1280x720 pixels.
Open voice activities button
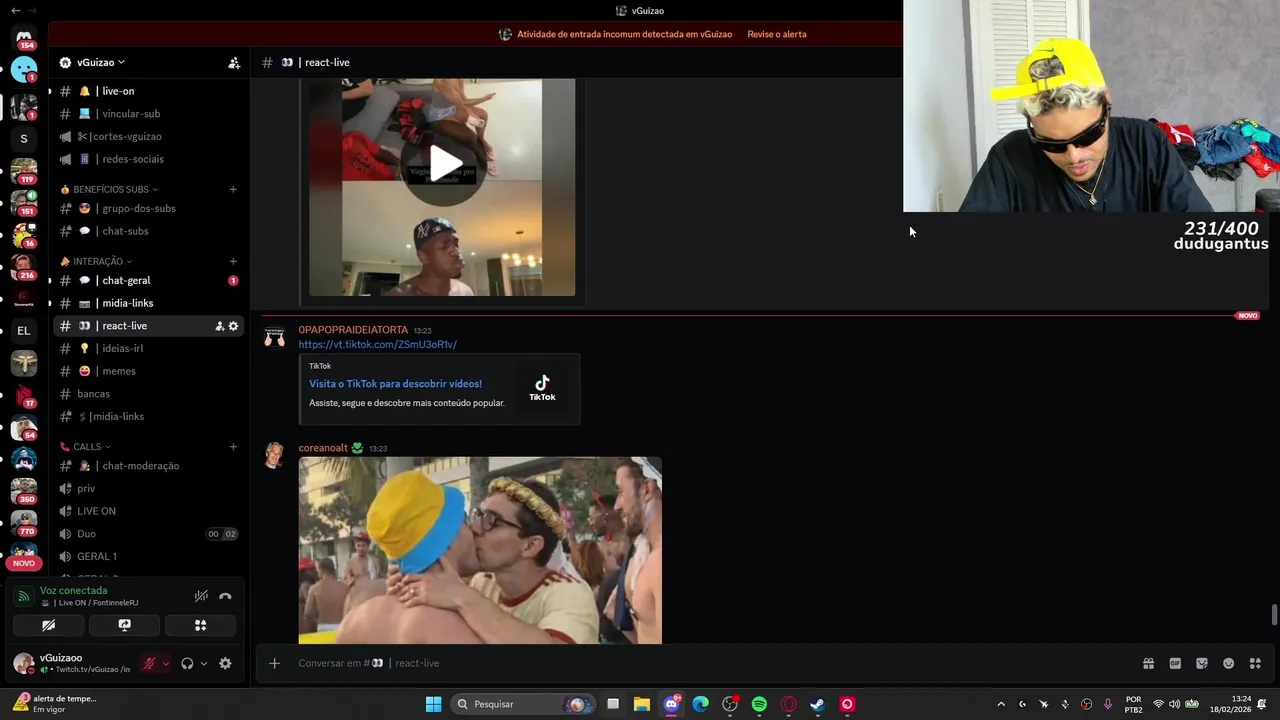pos(200,625)
